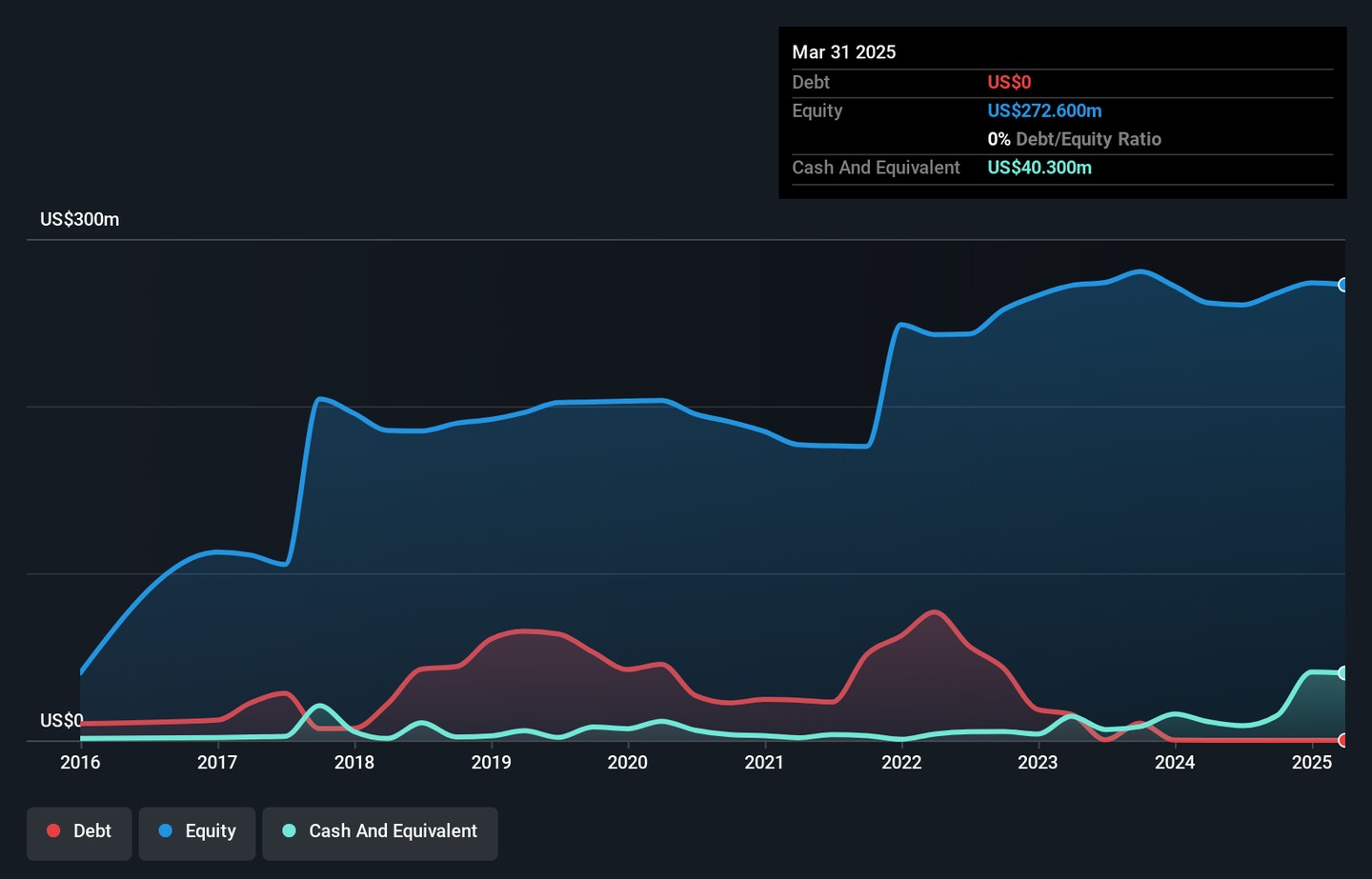Image resolution: width=1372 pixels, height=879 pixels.
Task: Click the 0% Debt/Equity Ratio text
Action: click(x=1074, y=139)
